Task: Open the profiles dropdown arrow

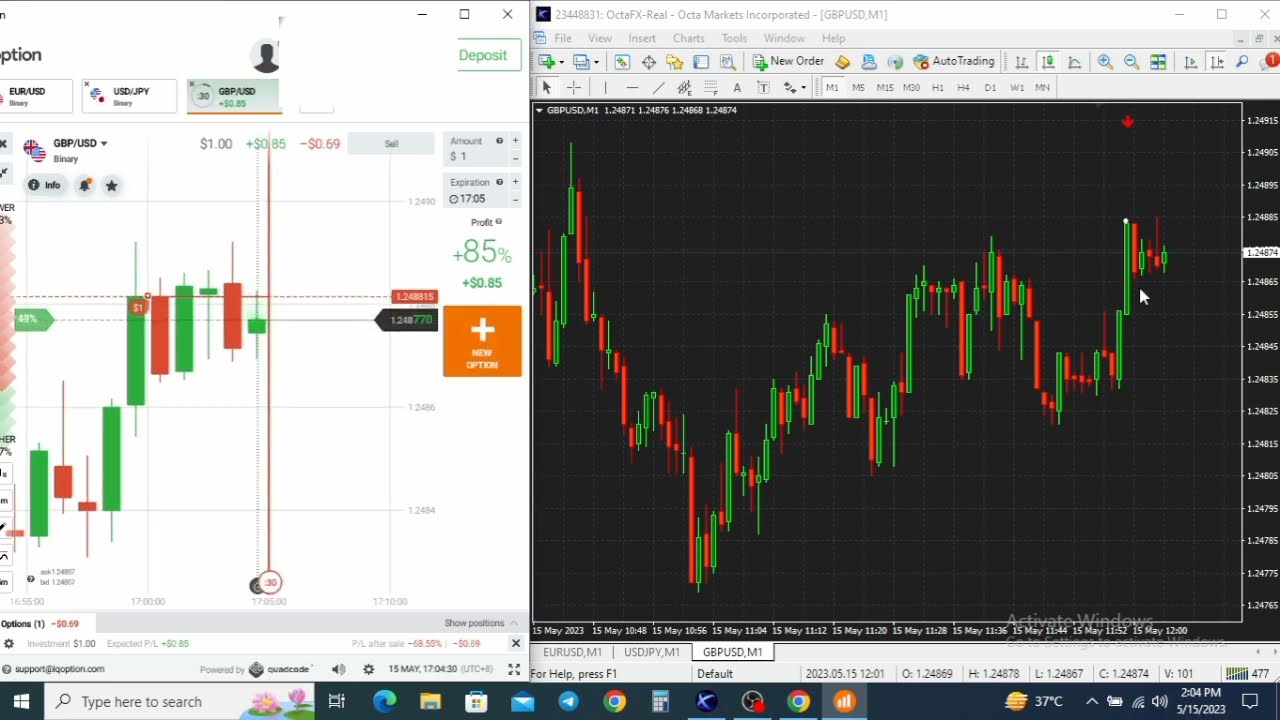Action: click(596, 62)
